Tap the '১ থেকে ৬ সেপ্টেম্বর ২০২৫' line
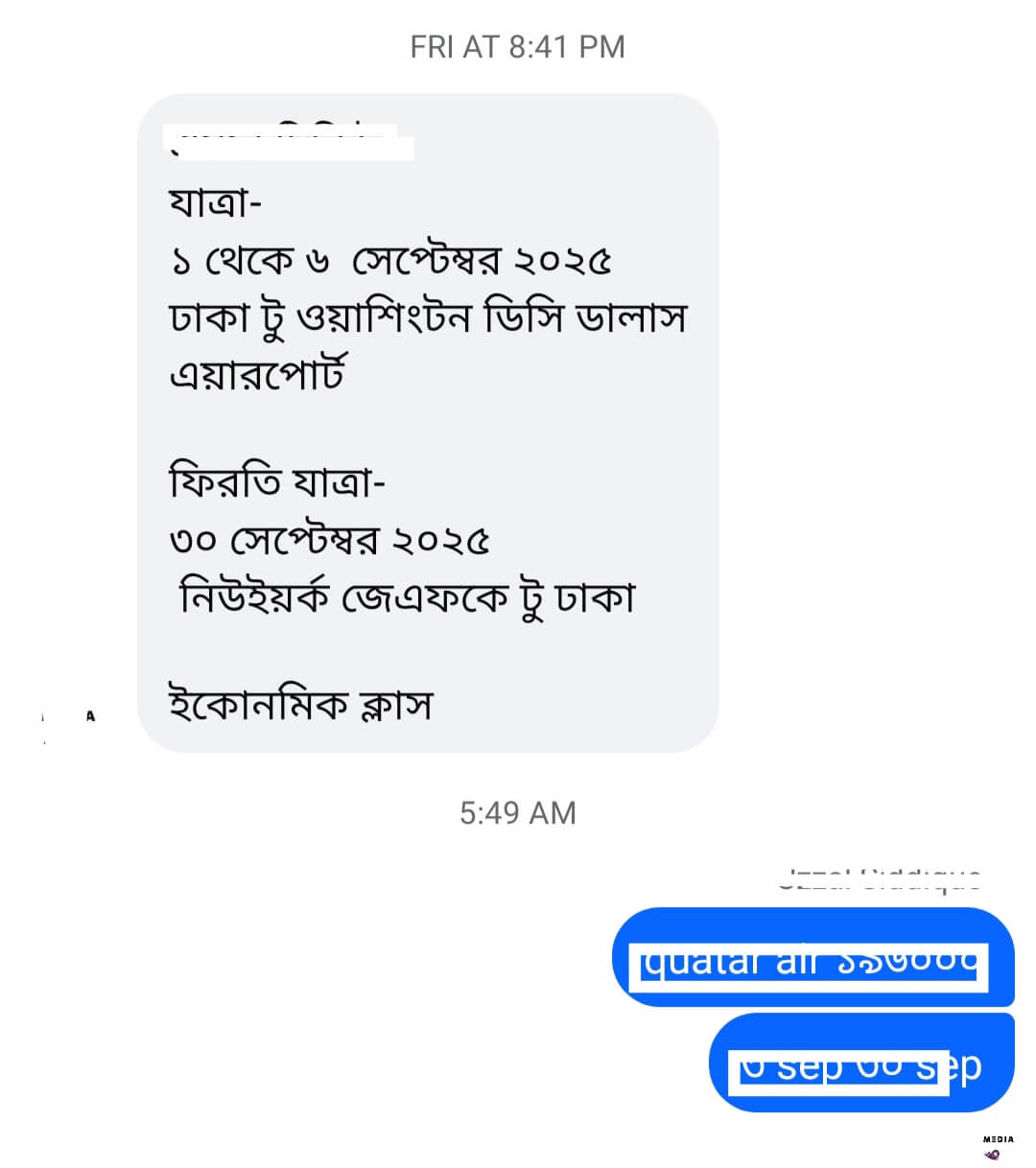 click(390, 260)
